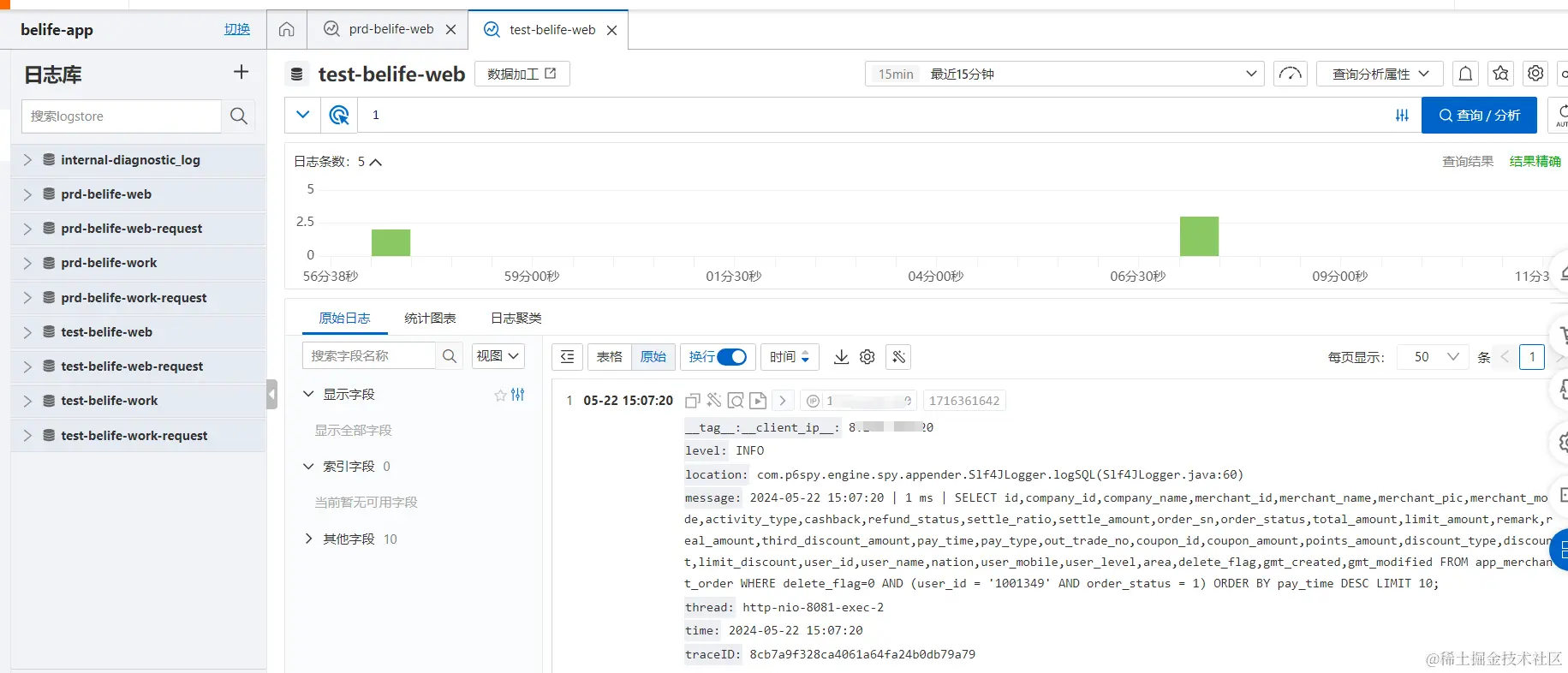Click the magic wand tool button
Image resolution: width=1568 pixels, height=673 pixels.
click(x=898, y=357)
